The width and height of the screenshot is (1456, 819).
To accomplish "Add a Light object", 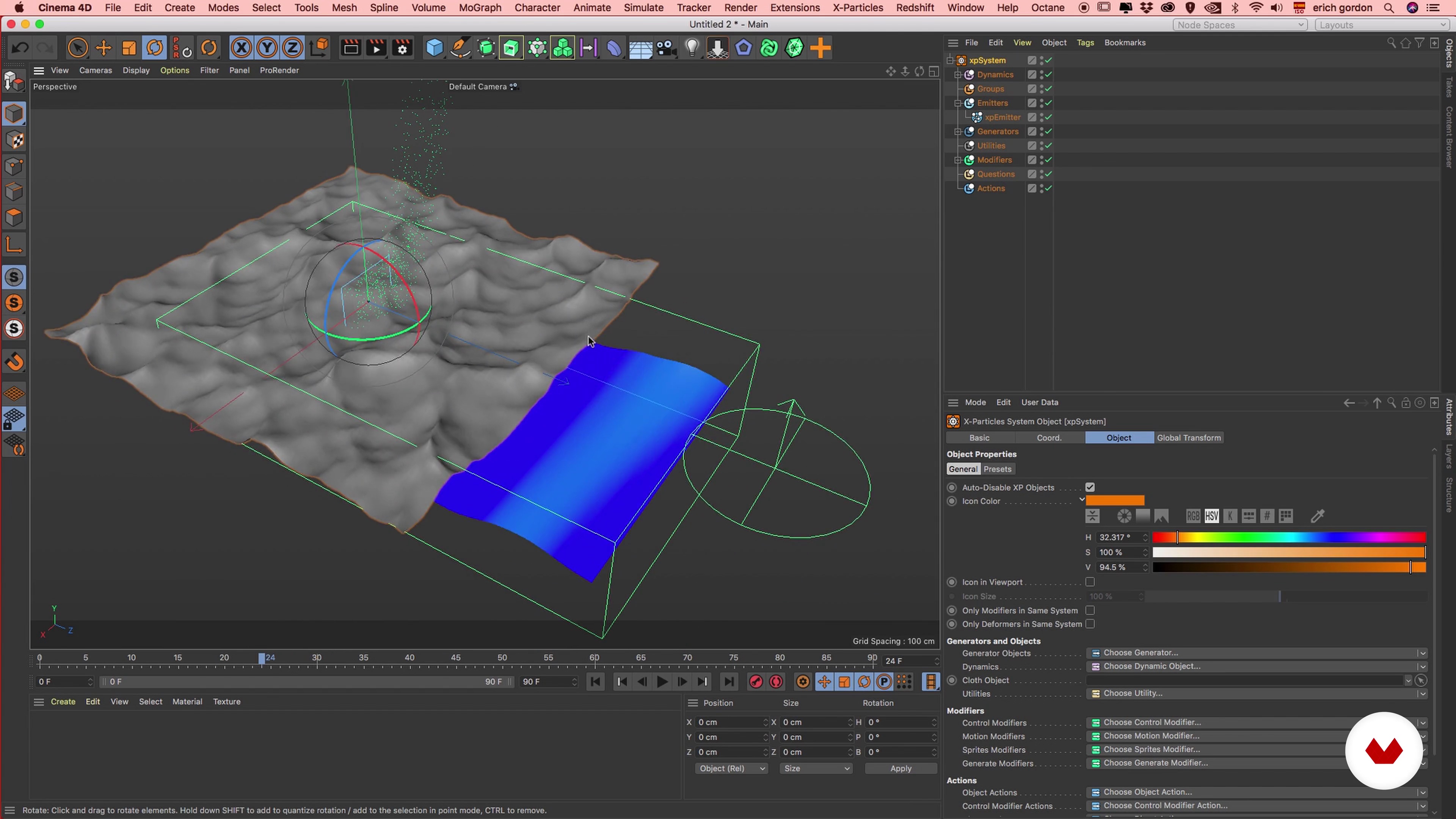I will coord(692,48).
